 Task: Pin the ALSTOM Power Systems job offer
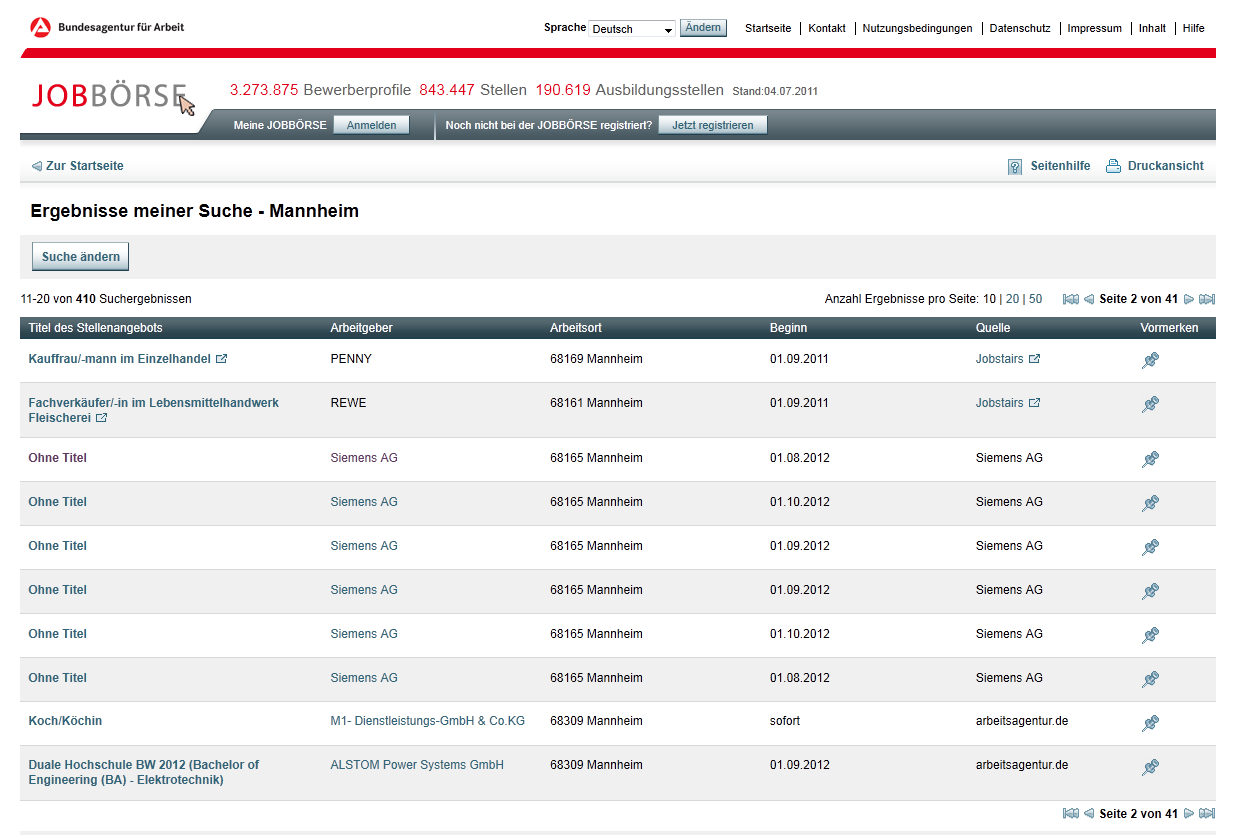[x=1150, y=768]
